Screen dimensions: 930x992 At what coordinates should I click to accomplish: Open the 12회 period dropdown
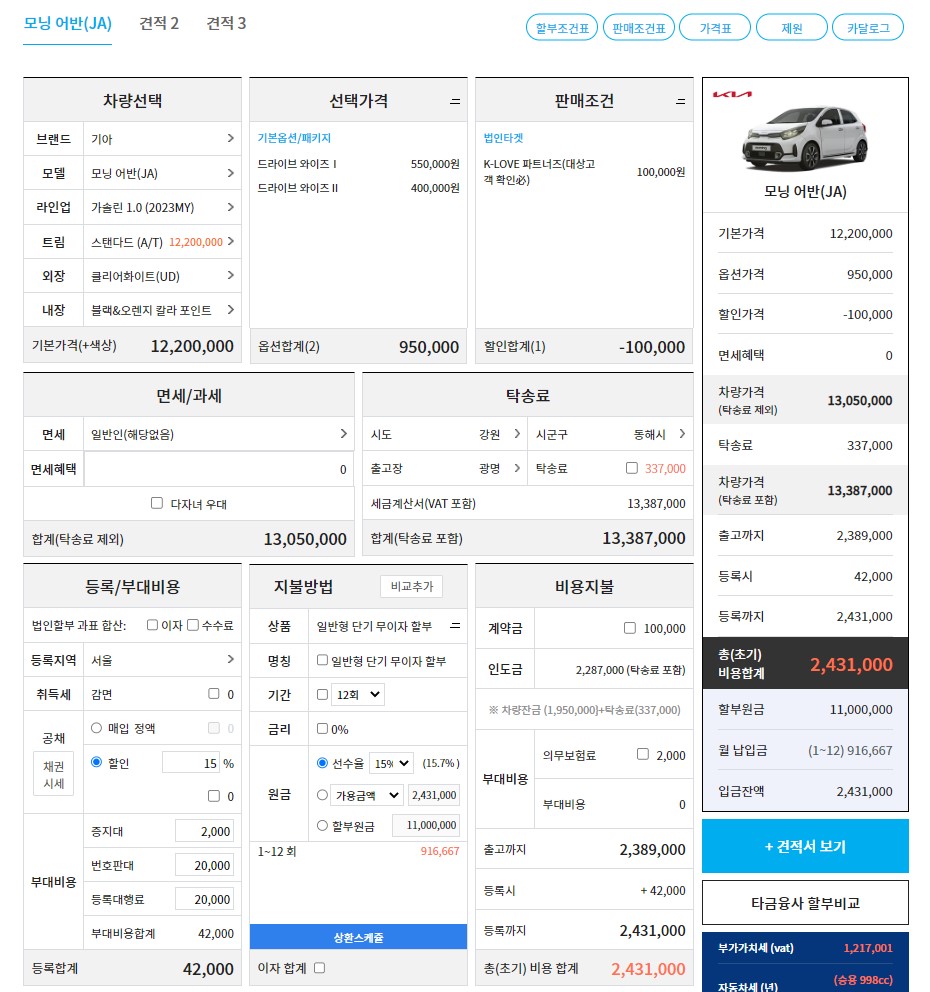coord(358,695)
